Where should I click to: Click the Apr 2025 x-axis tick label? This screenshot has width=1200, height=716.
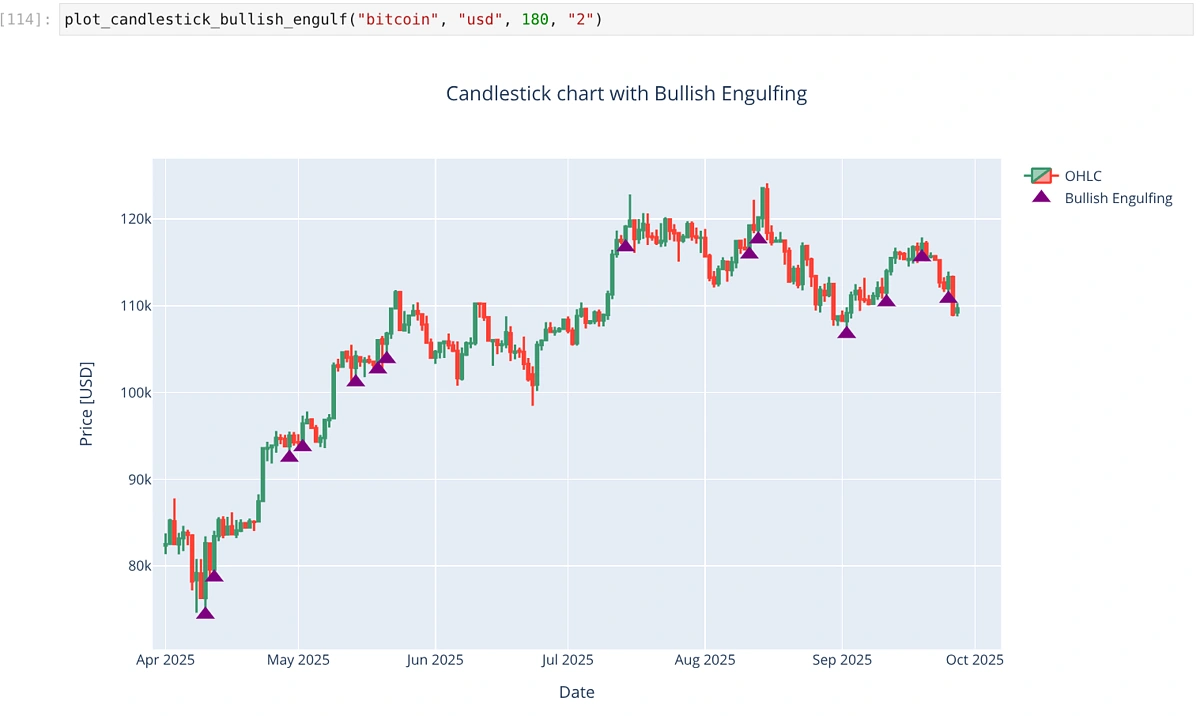164,660
